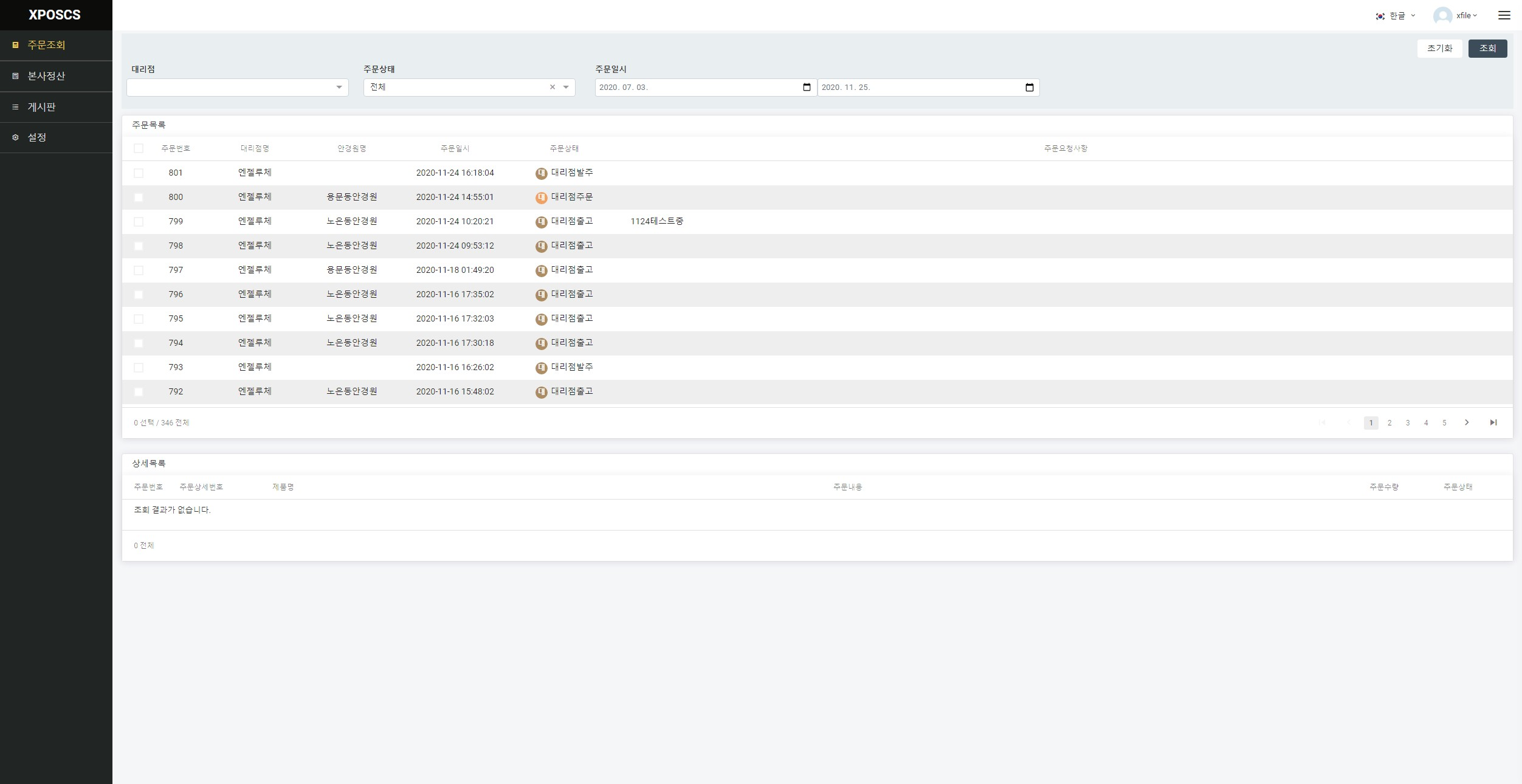Click the Korean flag language icon

pos(1380,16)
